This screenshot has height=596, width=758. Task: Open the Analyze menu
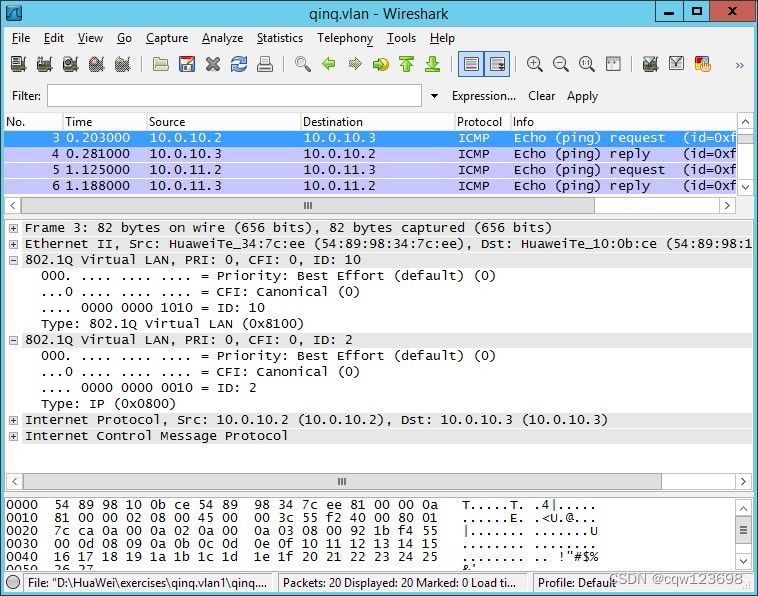click(x=222, y=38)
